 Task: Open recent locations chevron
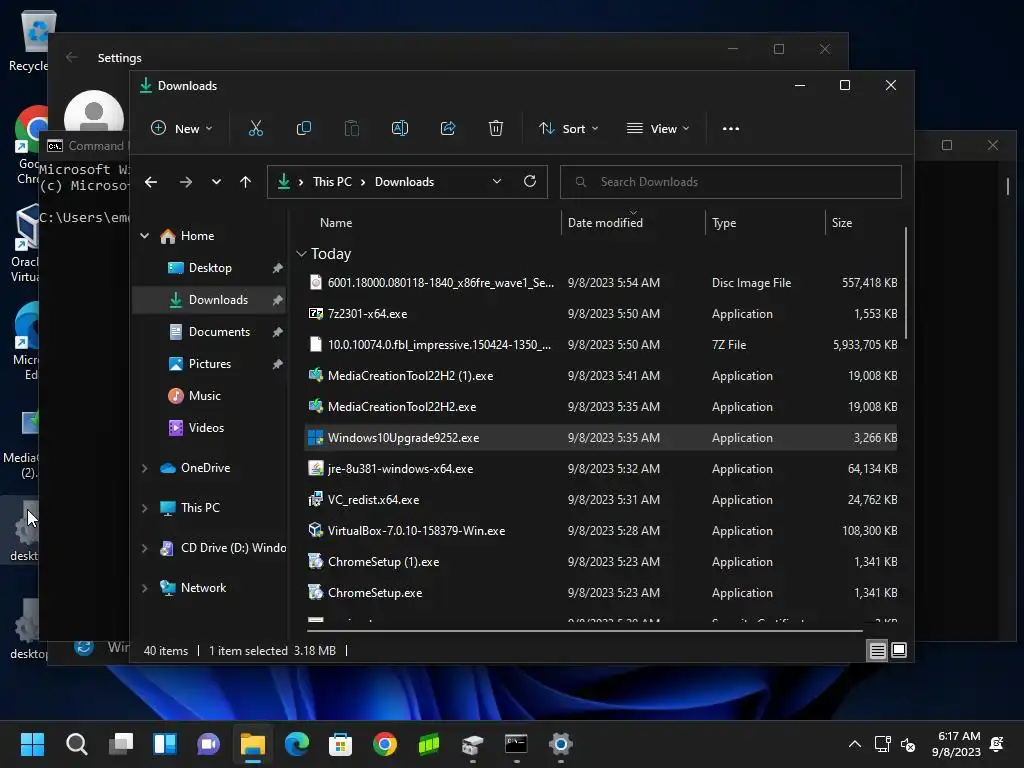216,182
